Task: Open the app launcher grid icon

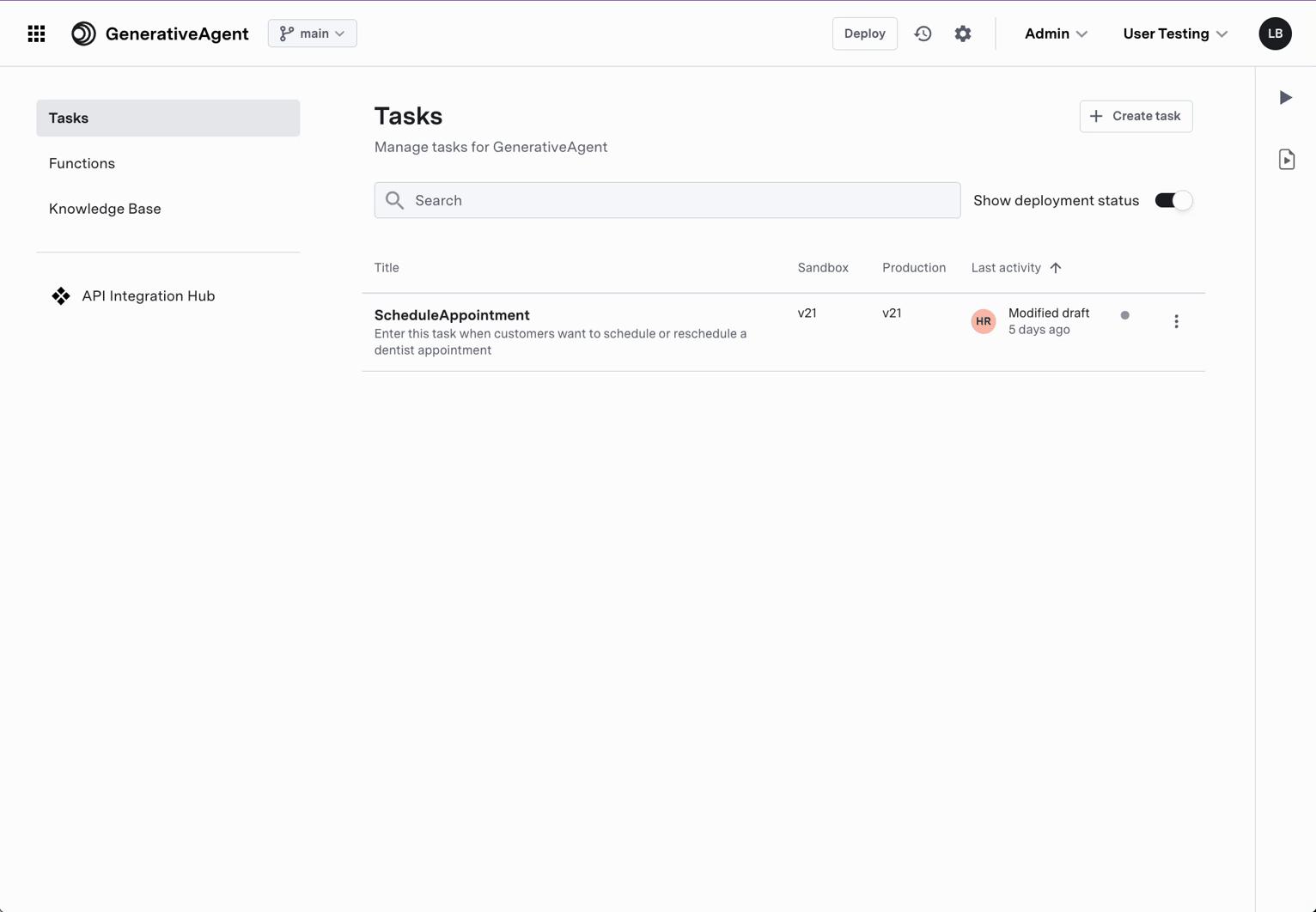Action: (36, 33)
